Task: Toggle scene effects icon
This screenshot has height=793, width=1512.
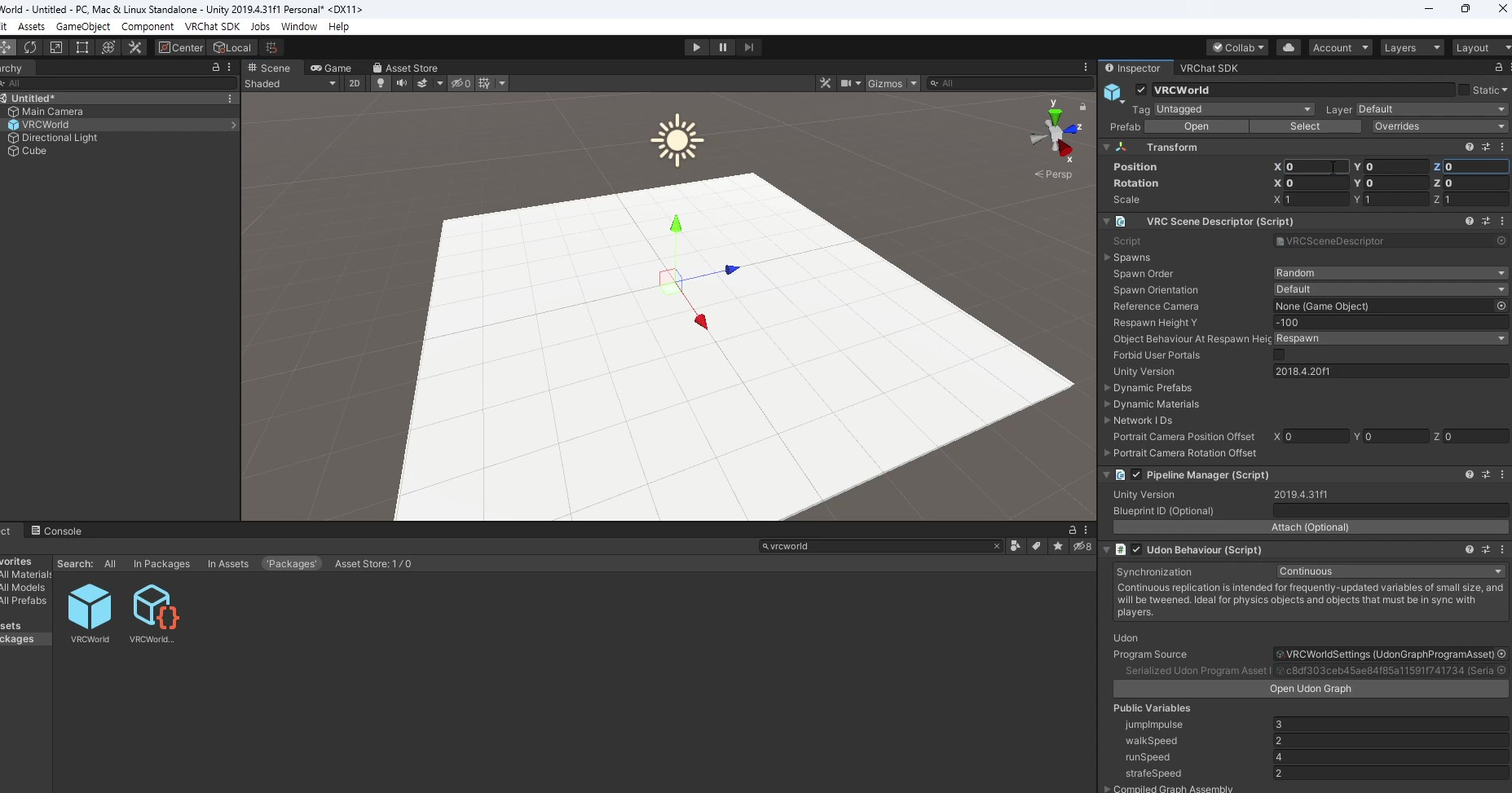Action: pos(422,83)
